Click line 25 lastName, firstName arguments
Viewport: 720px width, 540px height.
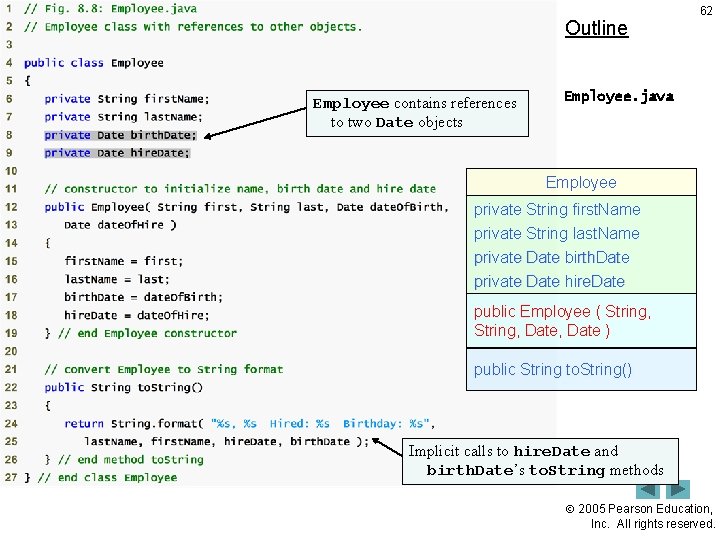point(227,441)
